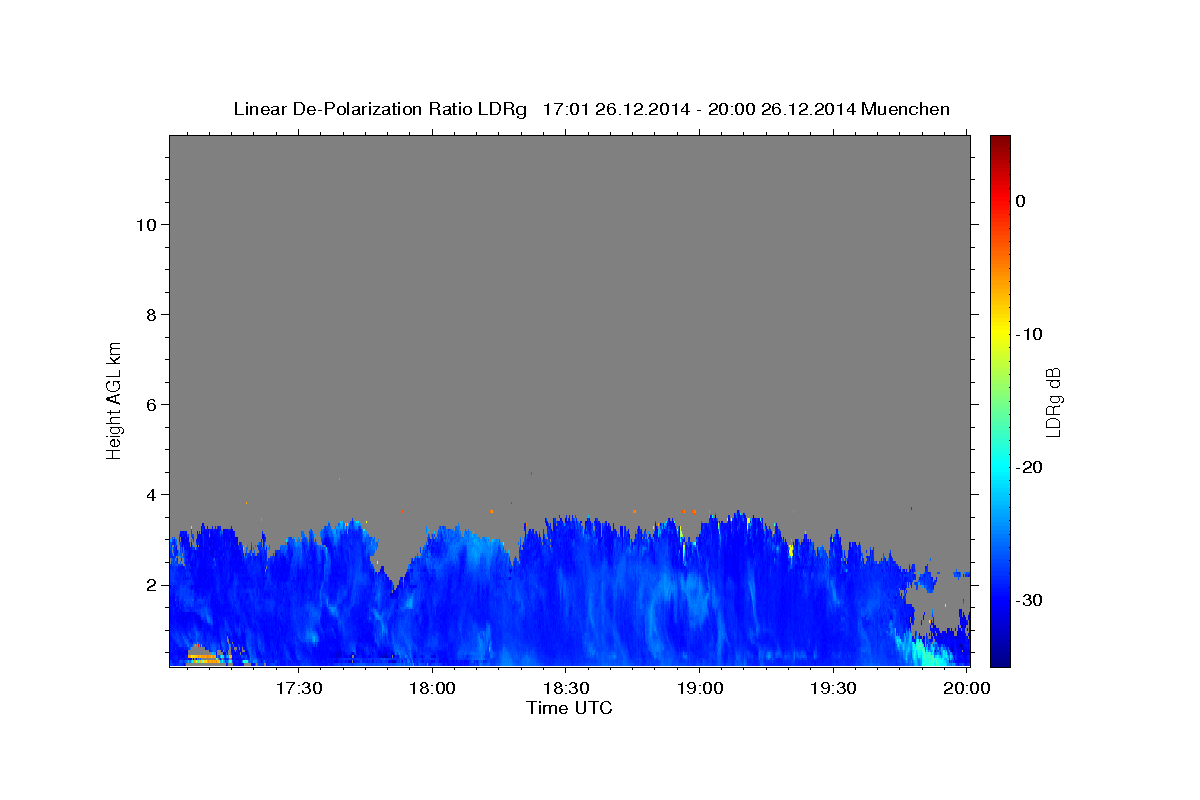The height and width of the screenshot is (800, 1200).
Task: Click the 20:00 time tick label
Action: (x=967, y=689)
